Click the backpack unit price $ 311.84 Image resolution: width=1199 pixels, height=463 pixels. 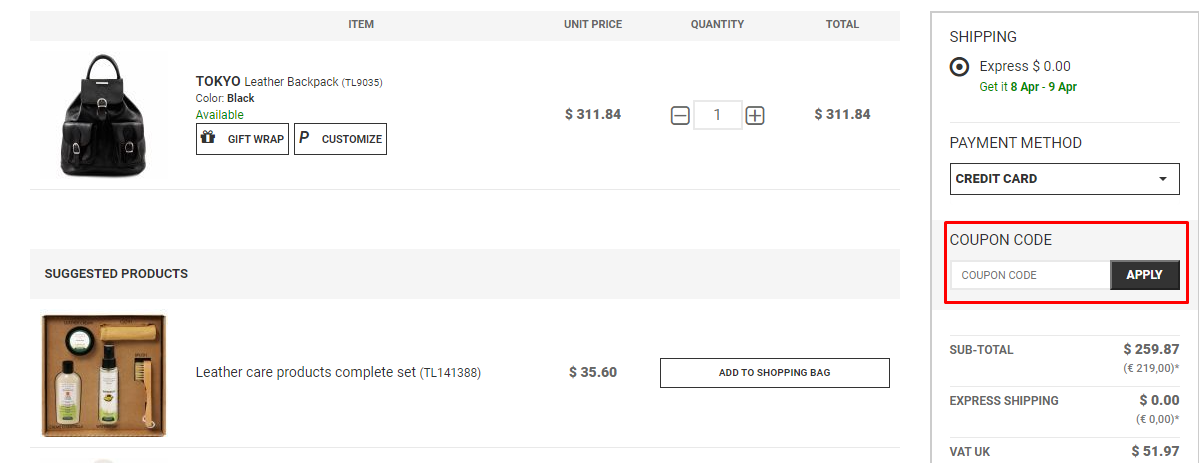coord(593,115)
